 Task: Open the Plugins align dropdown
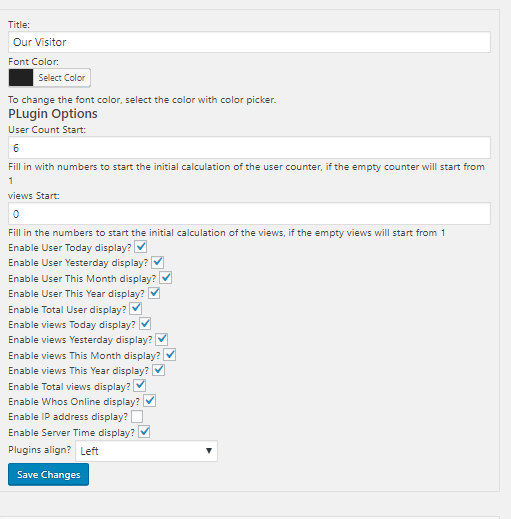146,451
